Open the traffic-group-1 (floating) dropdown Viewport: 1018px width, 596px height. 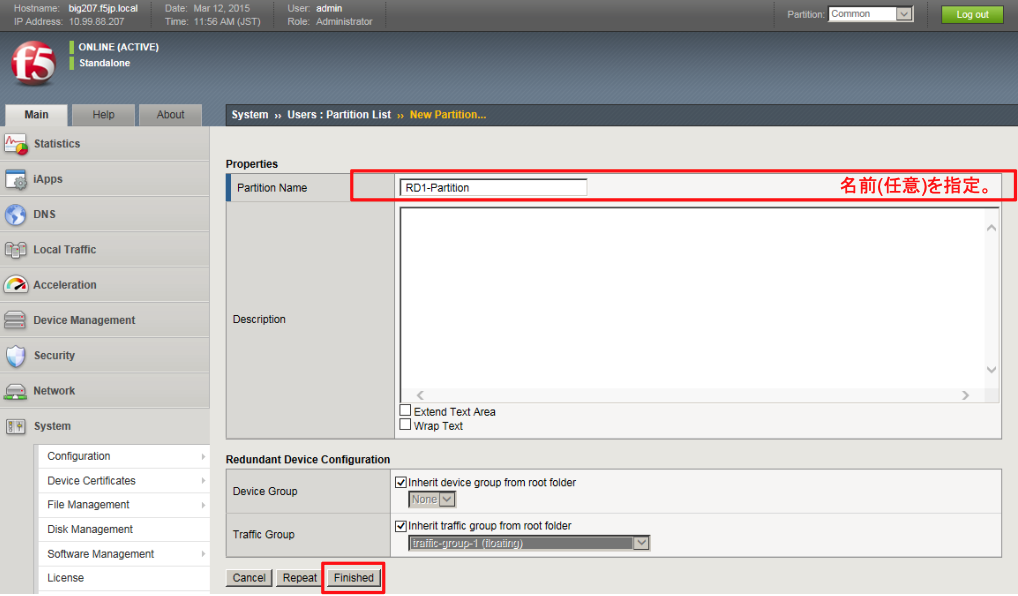point(528,543)
